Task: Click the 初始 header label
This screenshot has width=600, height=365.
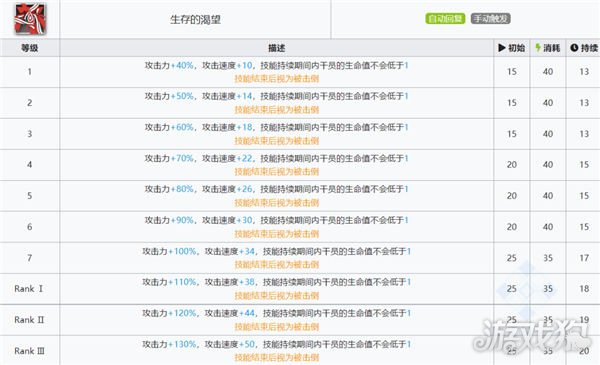Action: click(516, 48)
